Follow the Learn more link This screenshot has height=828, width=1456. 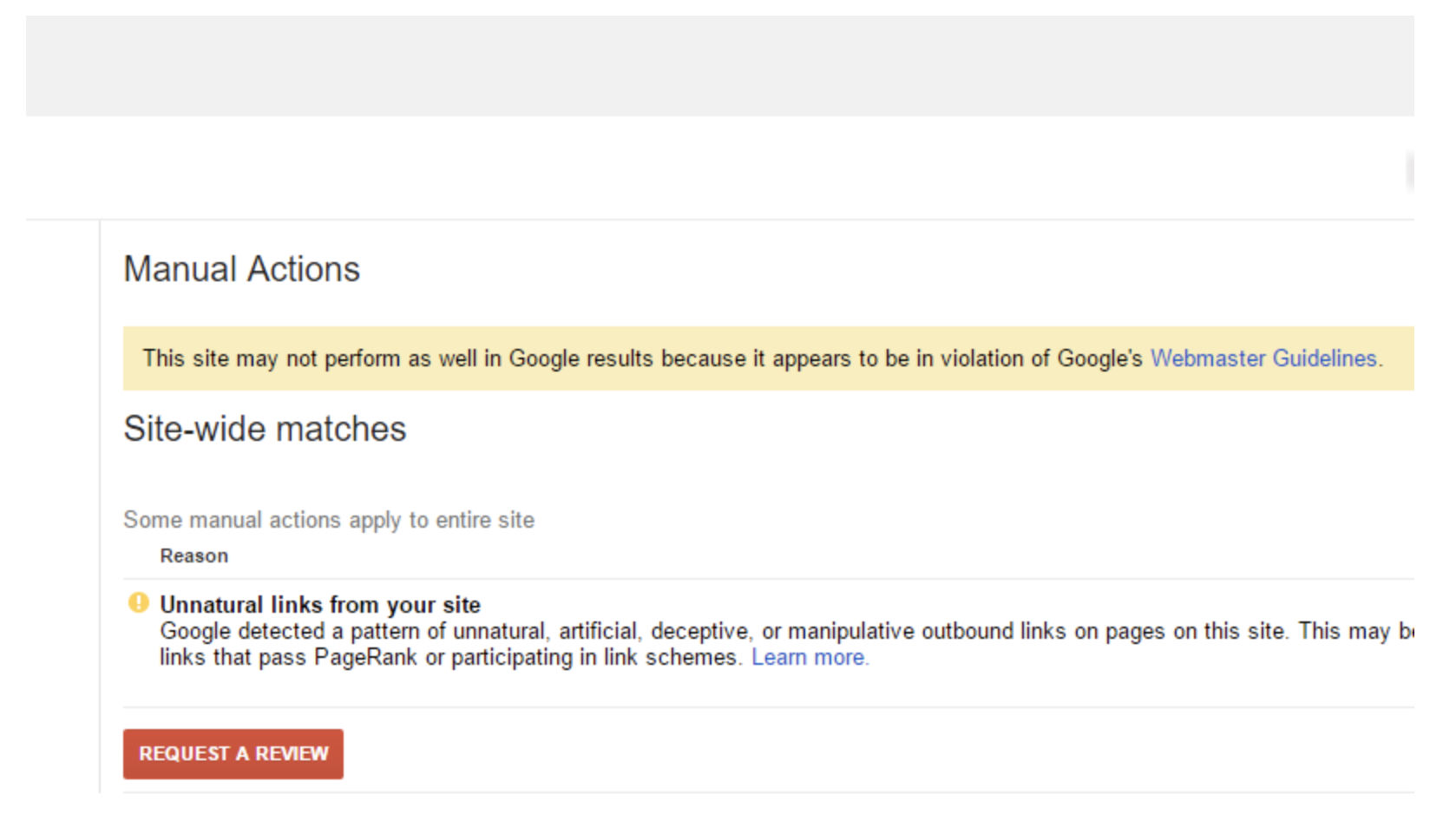(x=809, y=658)
